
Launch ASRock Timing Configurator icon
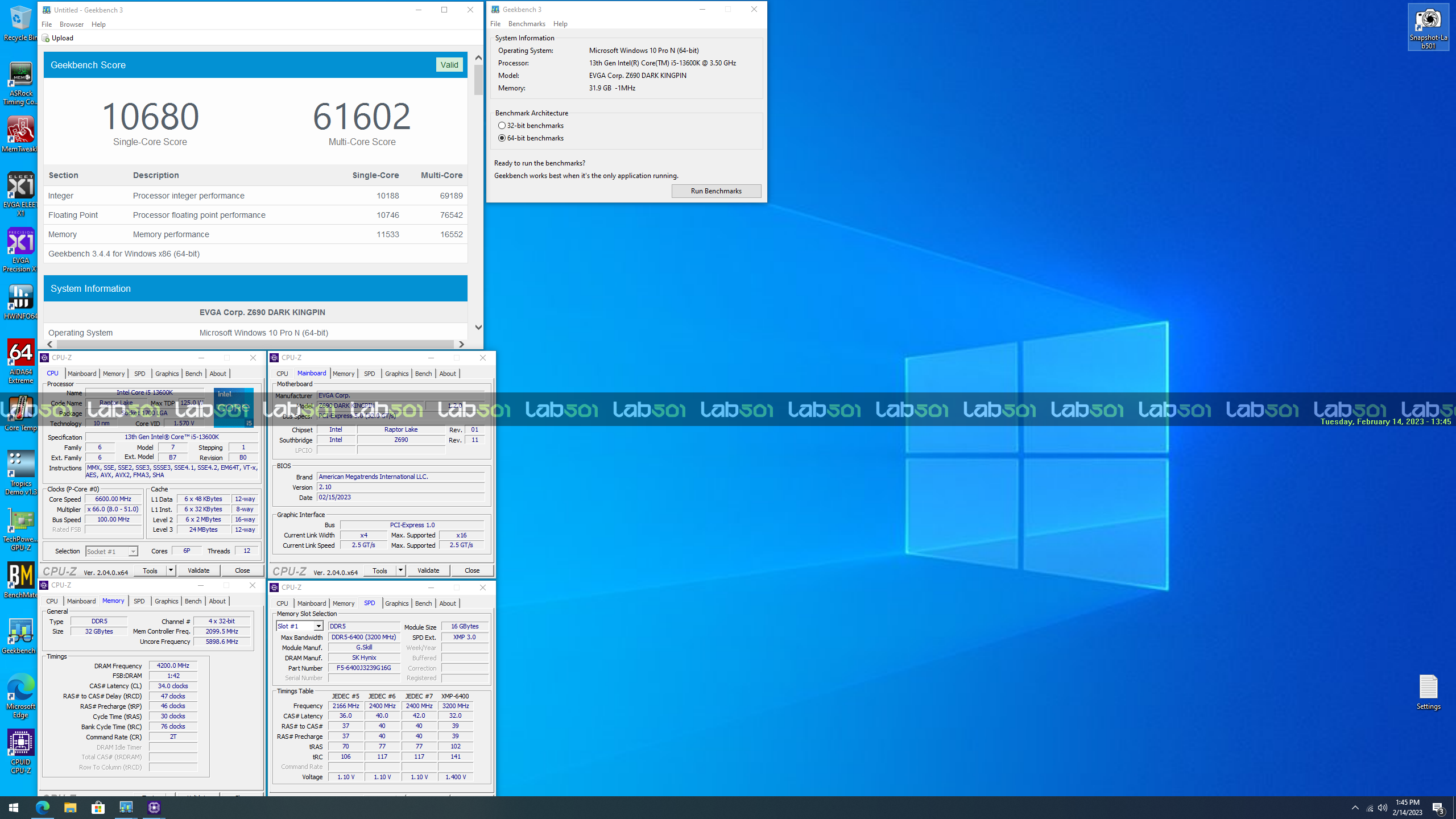[x=20, y=84]
